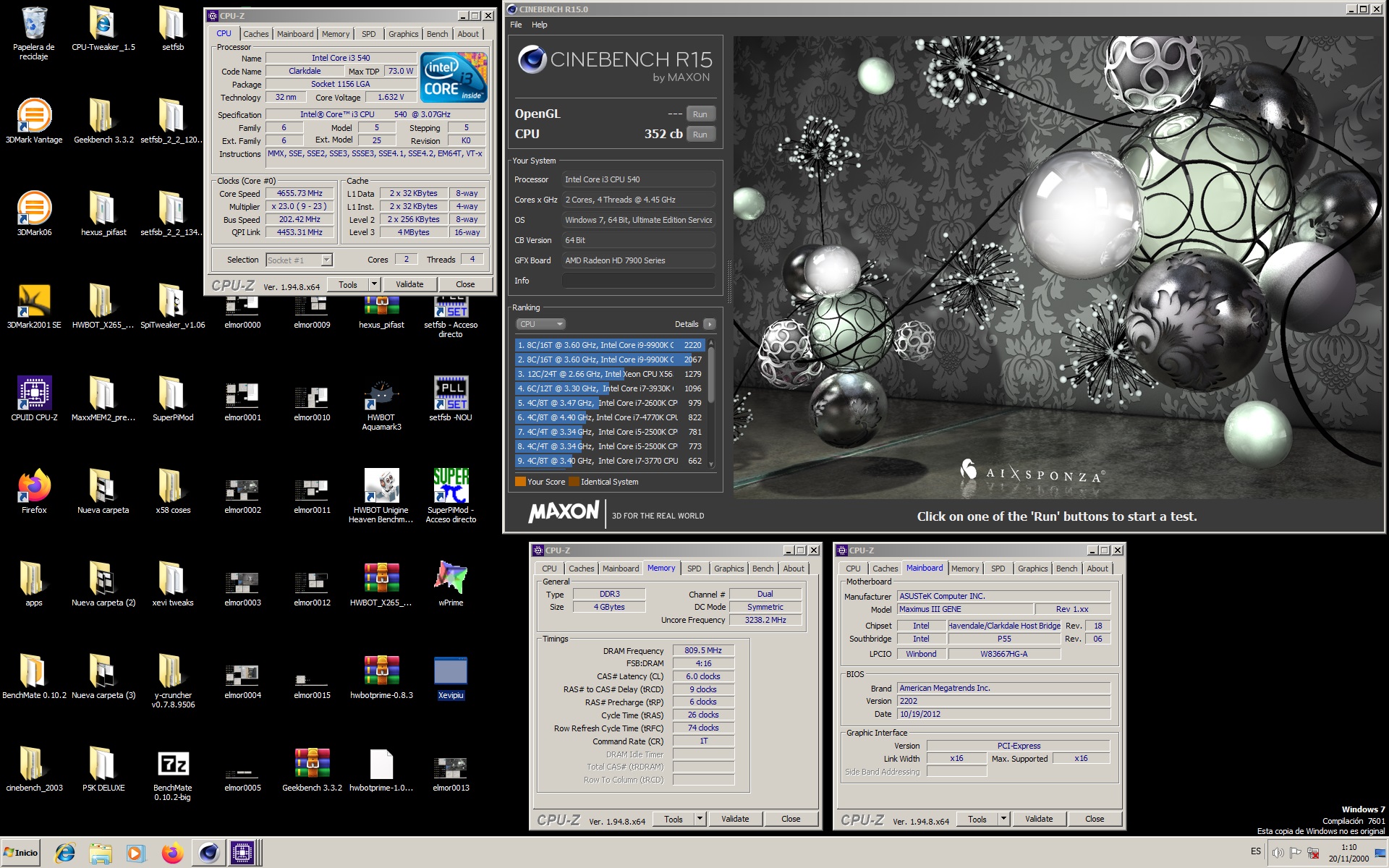Select the HWBOT Unigine Heaven Benchmark shortcut
This screenshot has height=868, width=1389.
click(x=381, y=496)
